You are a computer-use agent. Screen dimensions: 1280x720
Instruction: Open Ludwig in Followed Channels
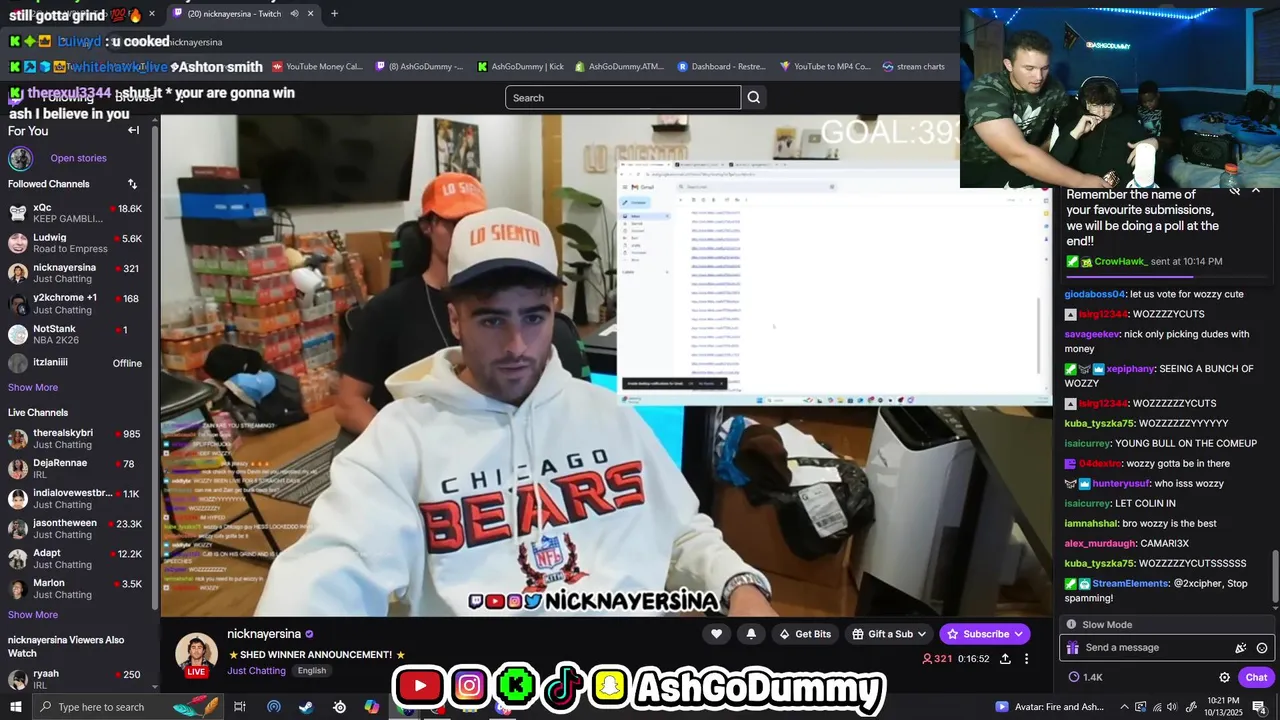click(x=75, y=243)
